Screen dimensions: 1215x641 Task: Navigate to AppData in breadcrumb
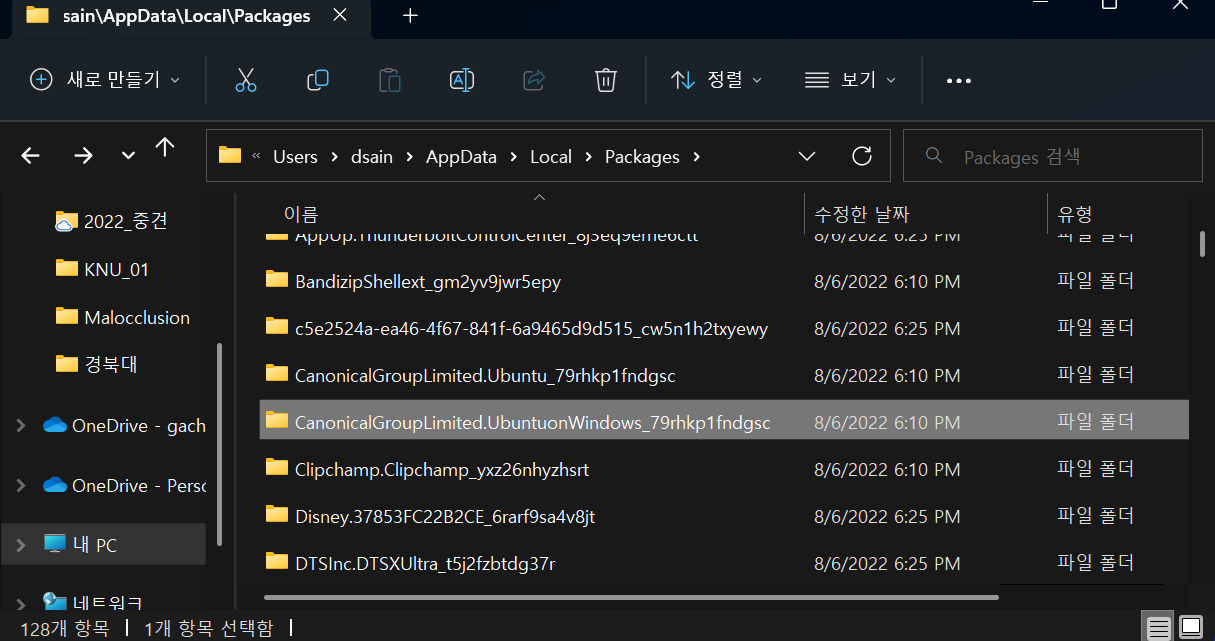click(461, 156)
